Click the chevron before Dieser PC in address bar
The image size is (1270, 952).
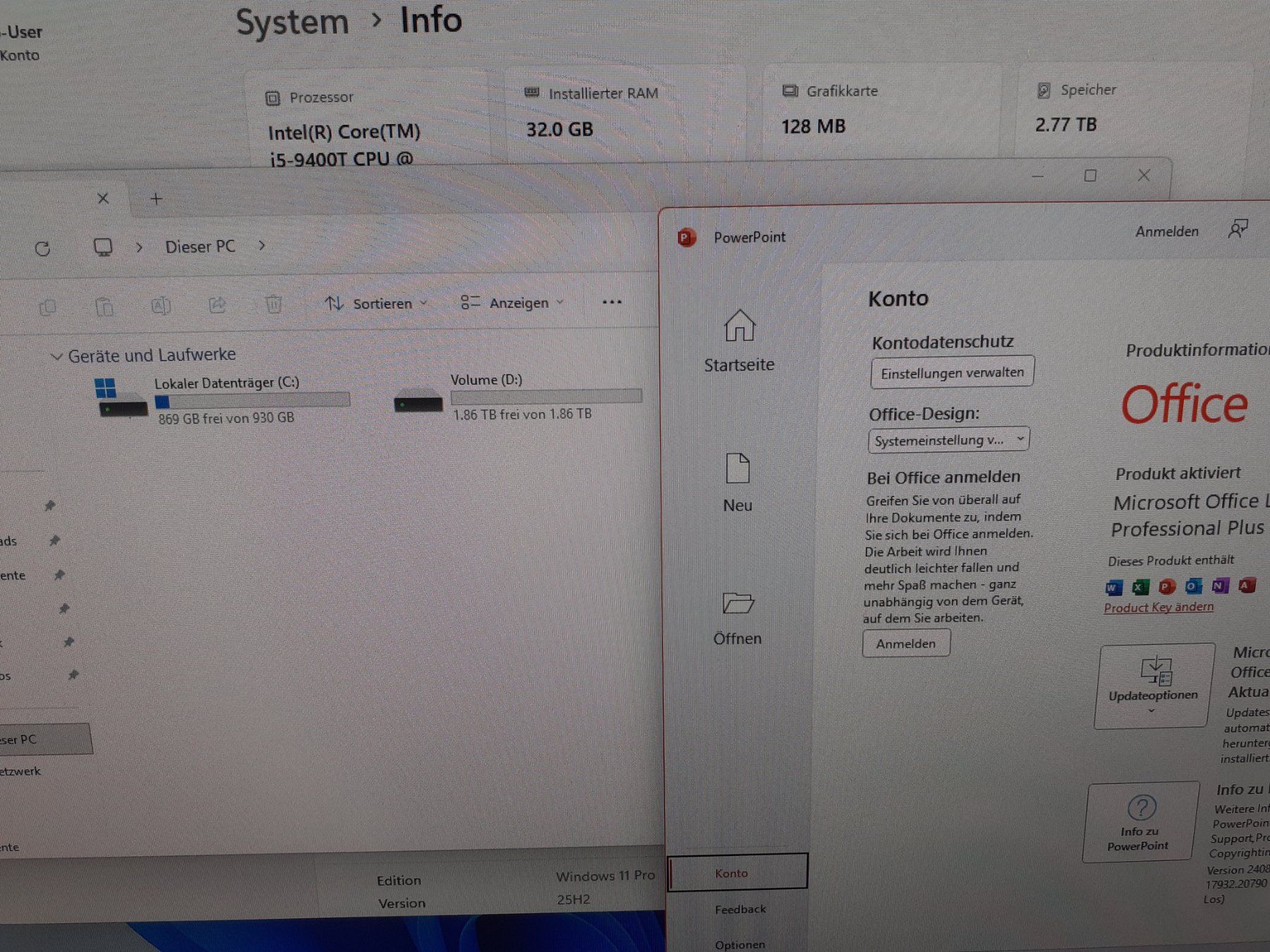coord(139,248)
